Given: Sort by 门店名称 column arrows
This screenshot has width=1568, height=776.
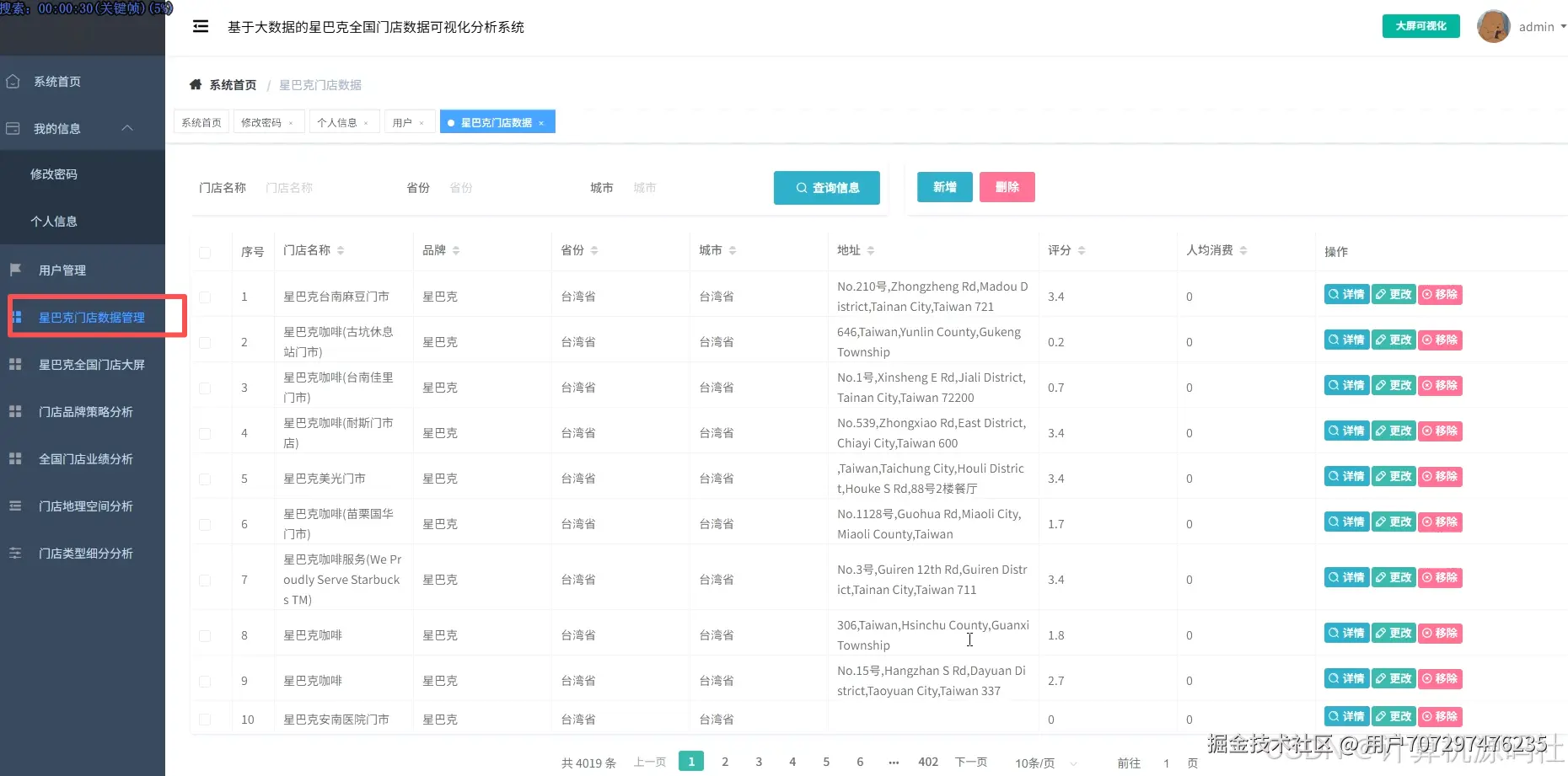Looking at the screenshot, I should pos(341,250).
